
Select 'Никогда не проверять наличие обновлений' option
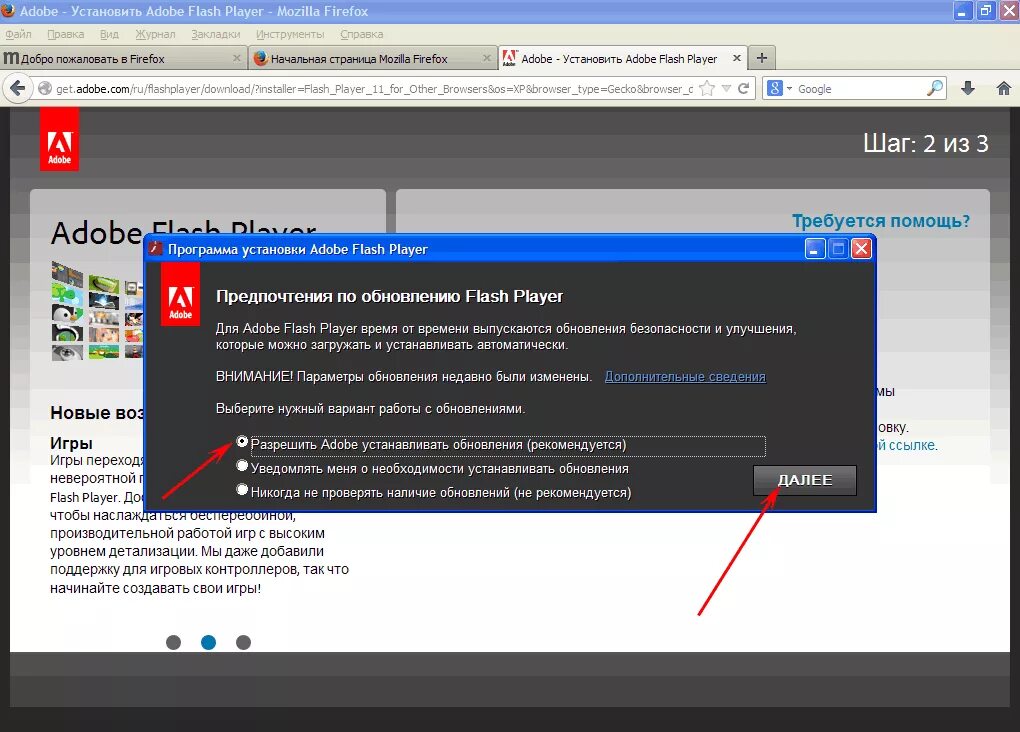point(242,490)
